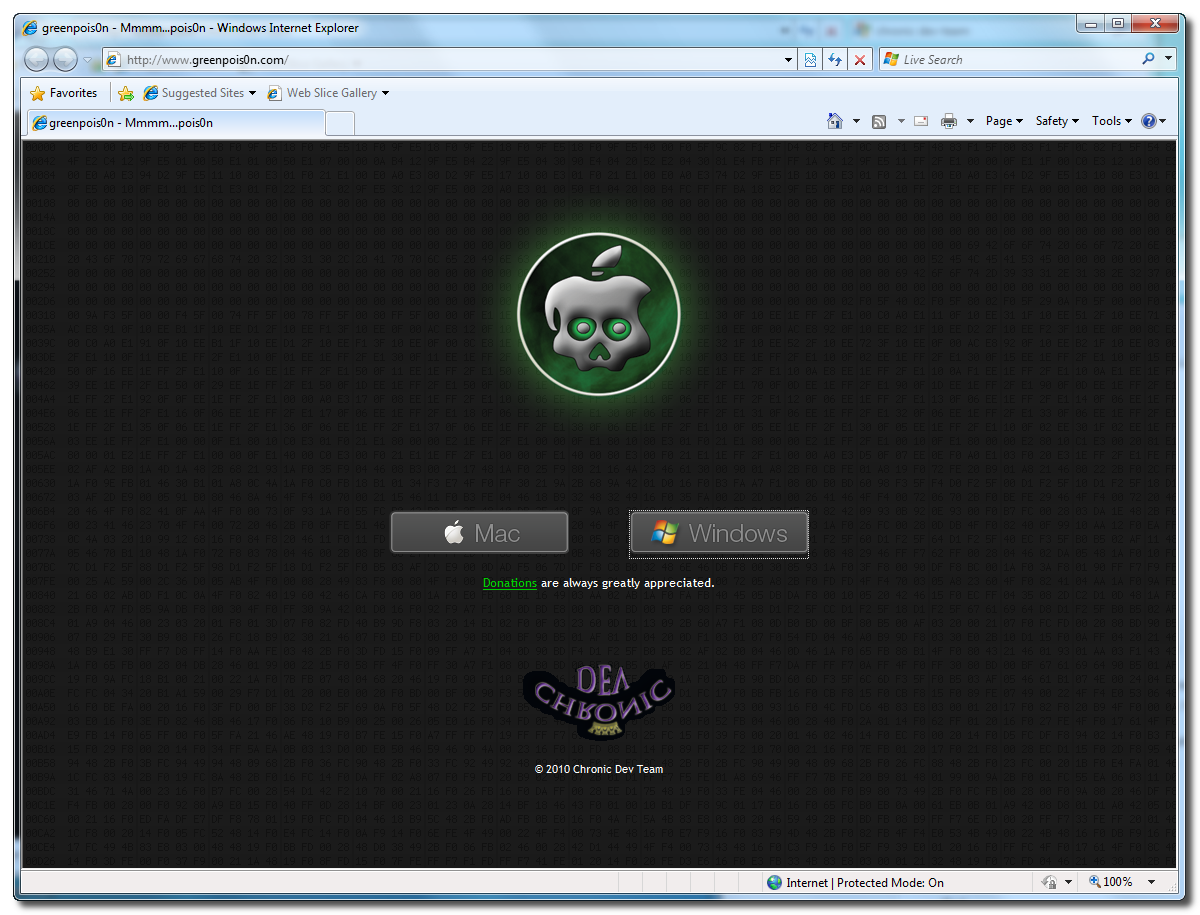
Task: Click Protected Mode: On status text
Action: (x=890, y=883)
